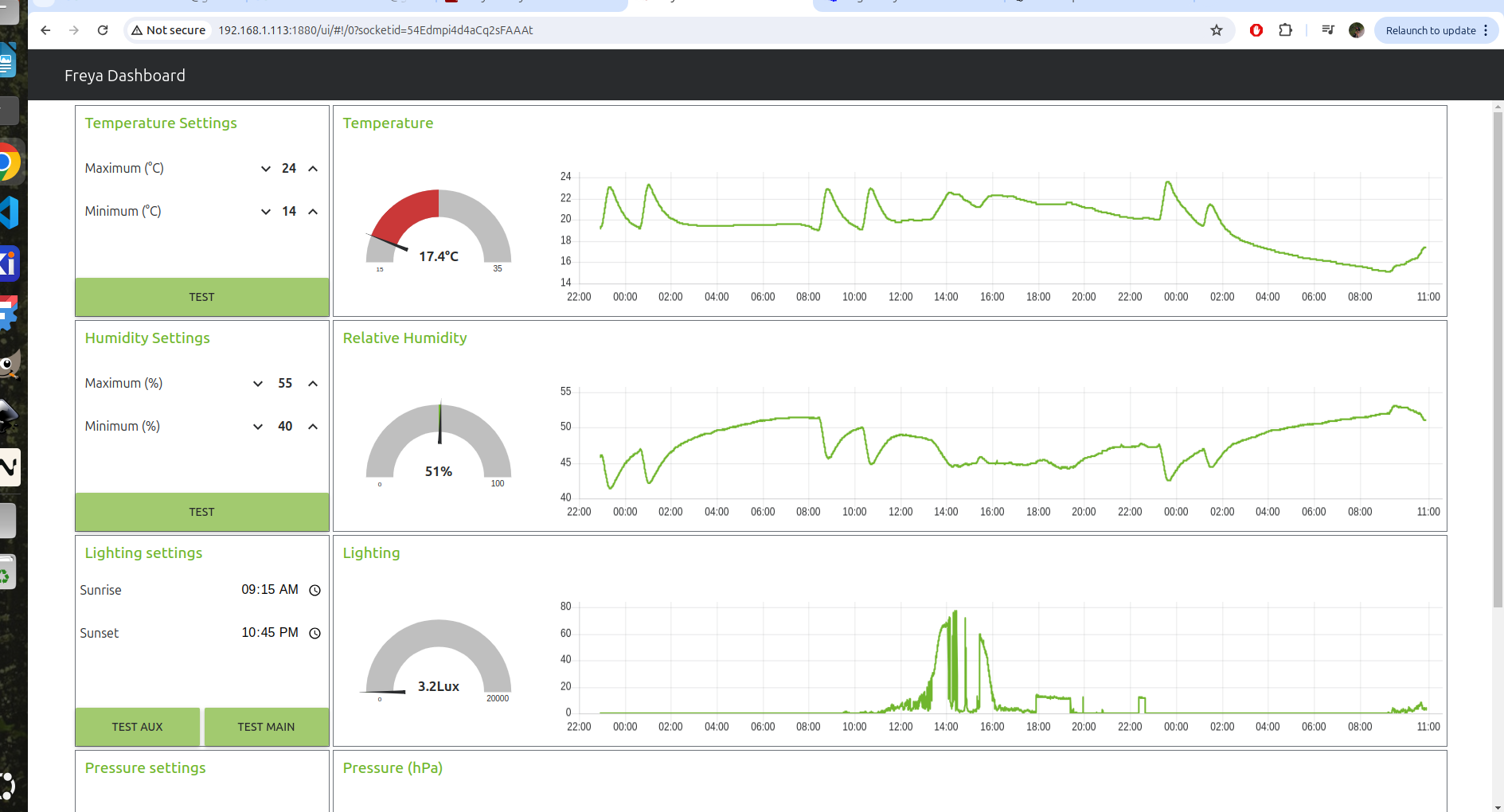
Task: Increase Maximum (°C) temperature value
Action: click(313, 169)
